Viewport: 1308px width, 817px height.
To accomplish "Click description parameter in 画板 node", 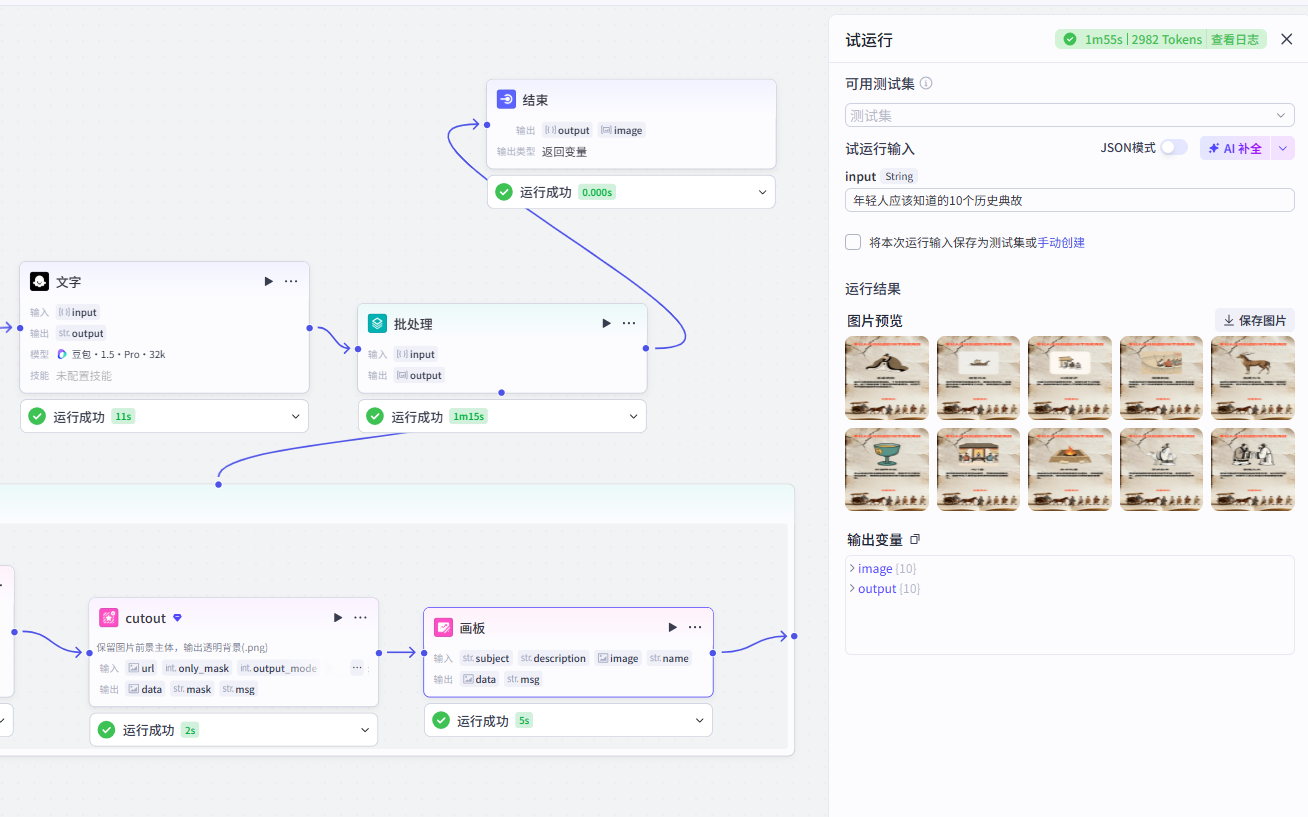I will [553, 658].
